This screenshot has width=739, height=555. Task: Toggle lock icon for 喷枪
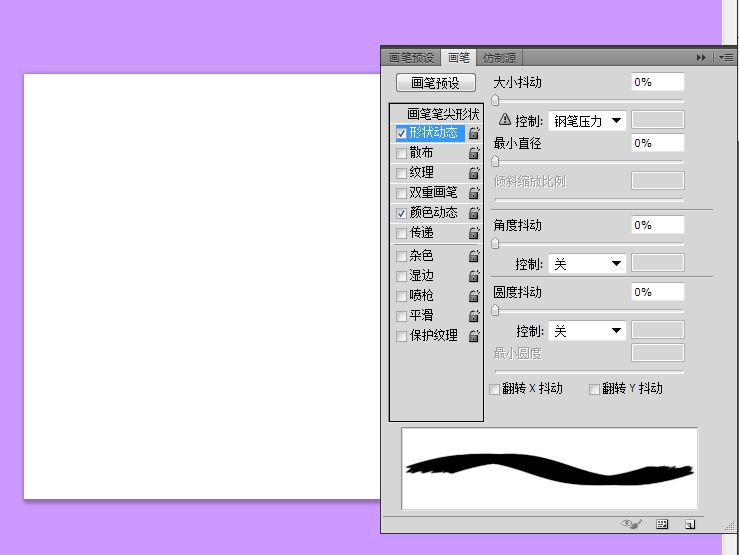(474, 296)
